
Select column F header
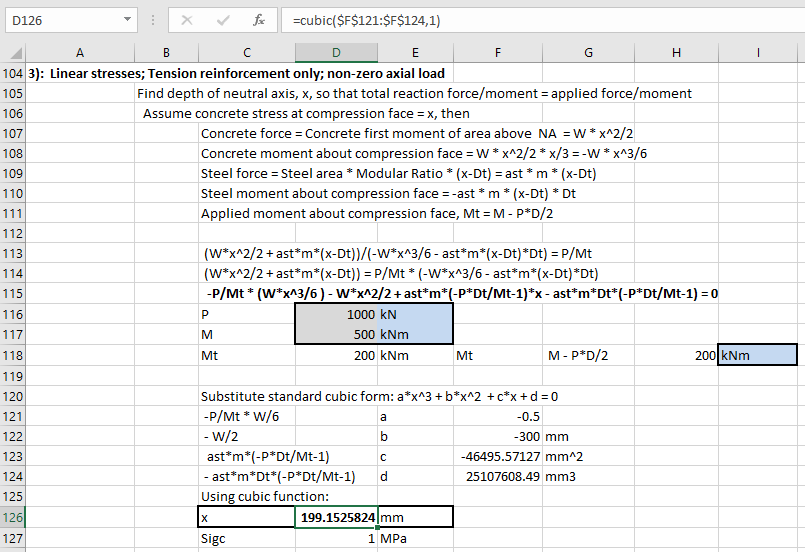pos(497,52)
